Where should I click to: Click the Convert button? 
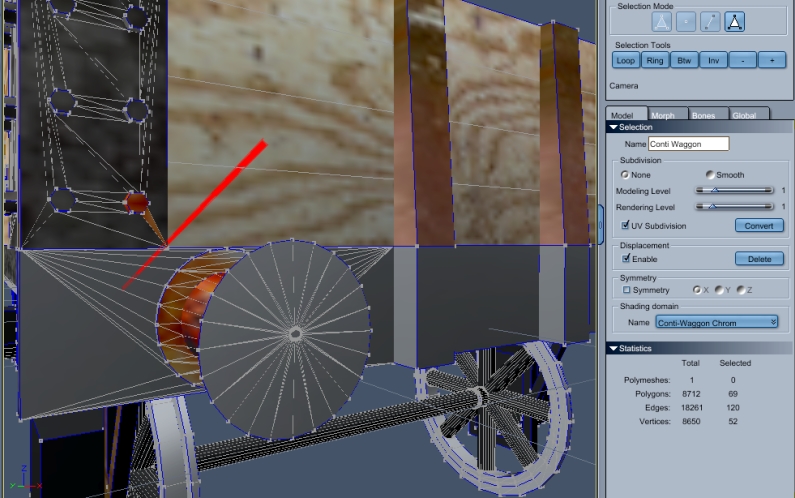pyautogui.click(x=759, y=226)
